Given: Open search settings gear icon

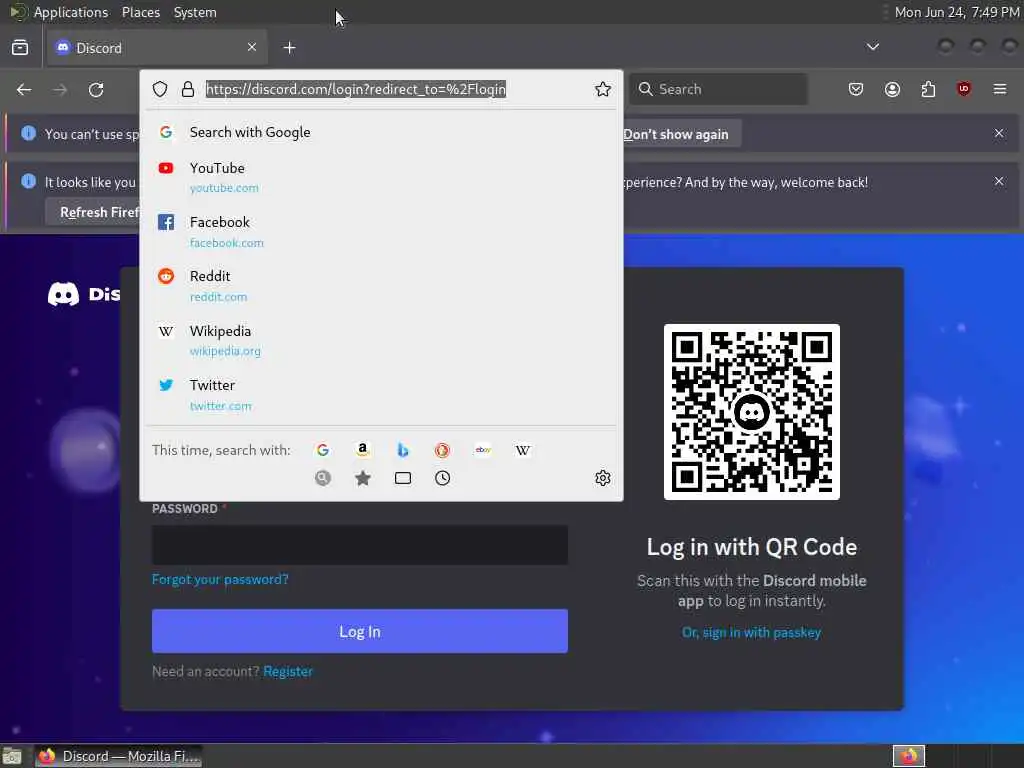Looking at the screenshot, I should click(x=602, y=478).
